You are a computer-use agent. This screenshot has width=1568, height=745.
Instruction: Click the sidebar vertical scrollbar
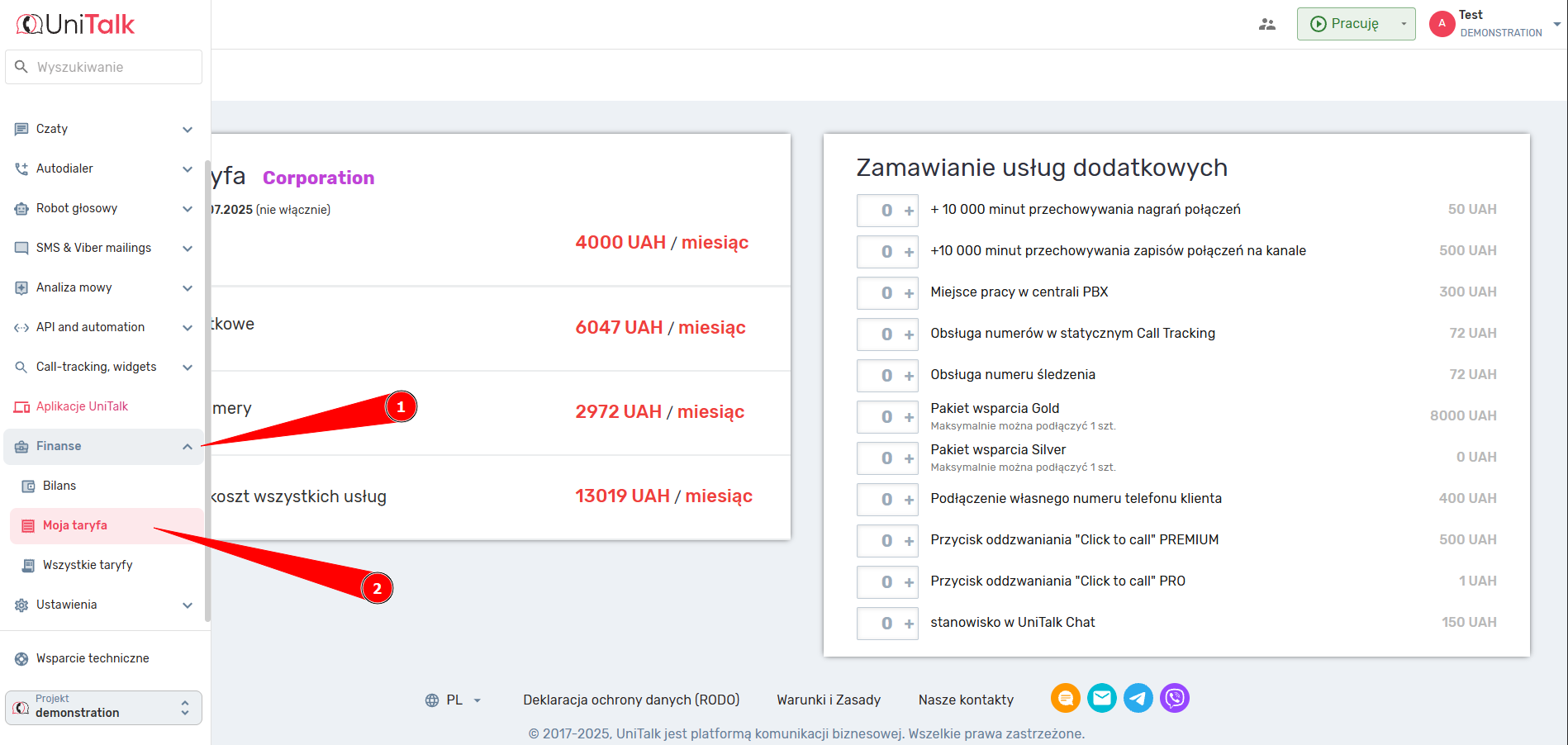tap(207, 388)
